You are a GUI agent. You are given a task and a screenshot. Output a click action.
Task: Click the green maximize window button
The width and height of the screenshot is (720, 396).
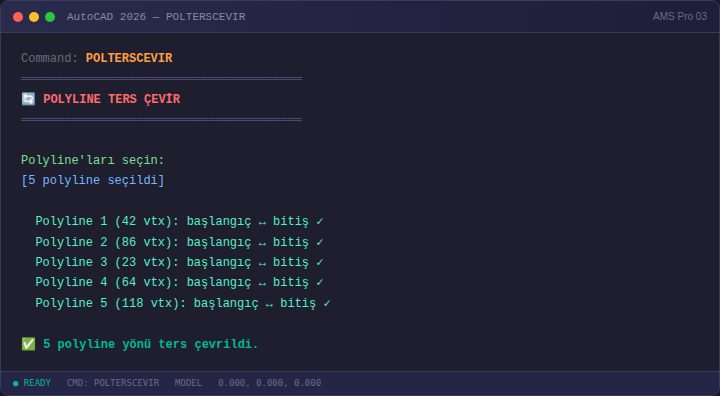point(50,17)
